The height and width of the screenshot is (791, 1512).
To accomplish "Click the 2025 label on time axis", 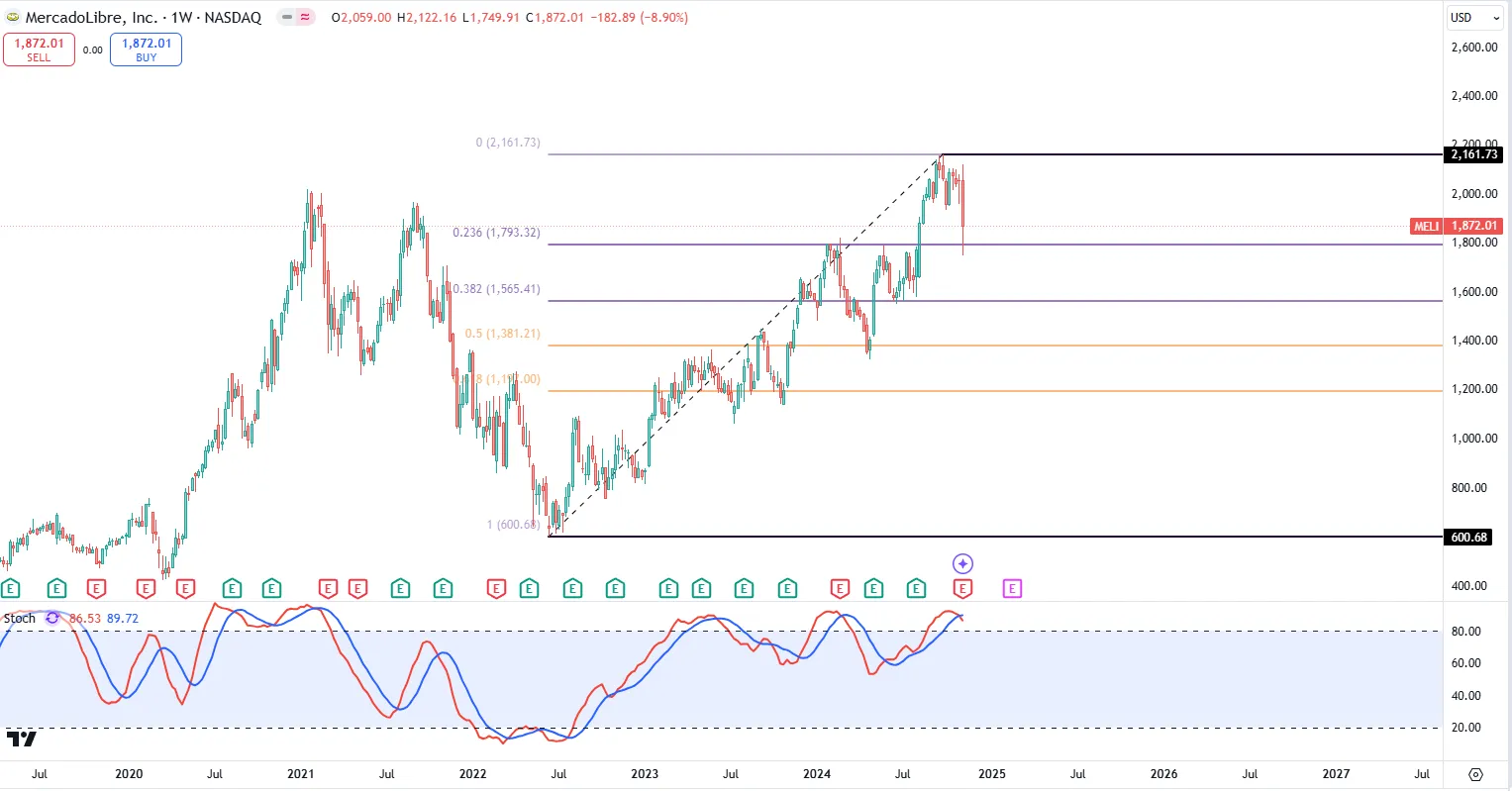I will pos(991,774).
